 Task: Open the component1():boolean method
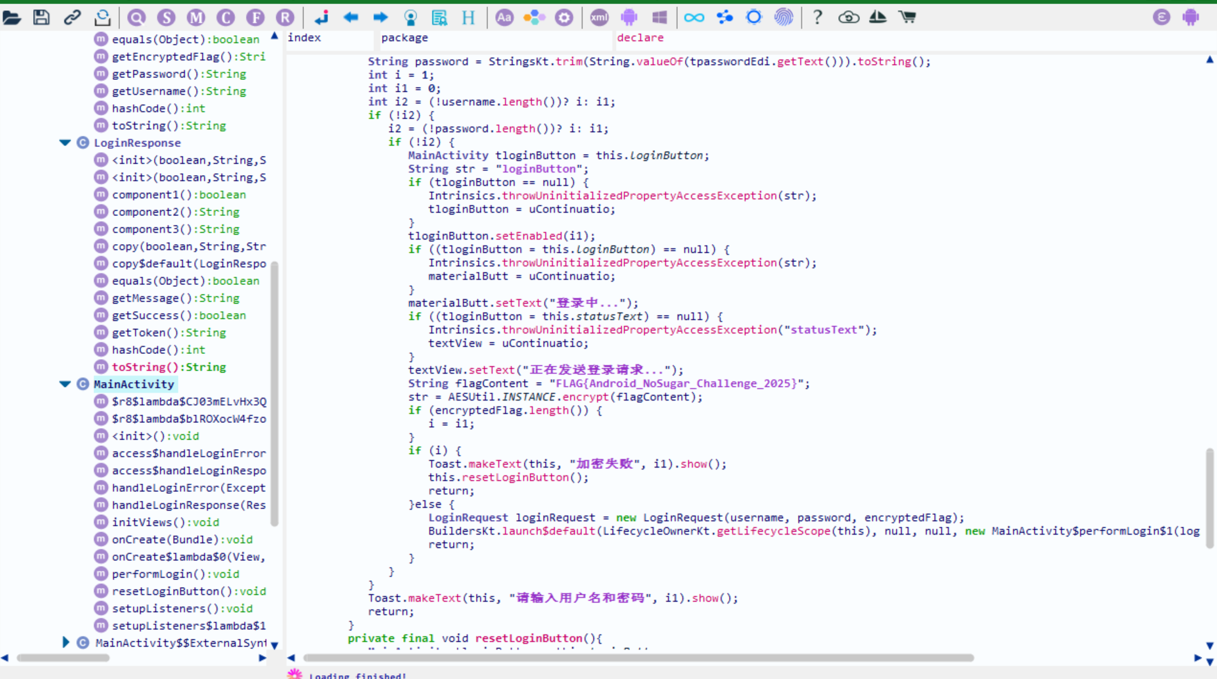coord(179,195)
